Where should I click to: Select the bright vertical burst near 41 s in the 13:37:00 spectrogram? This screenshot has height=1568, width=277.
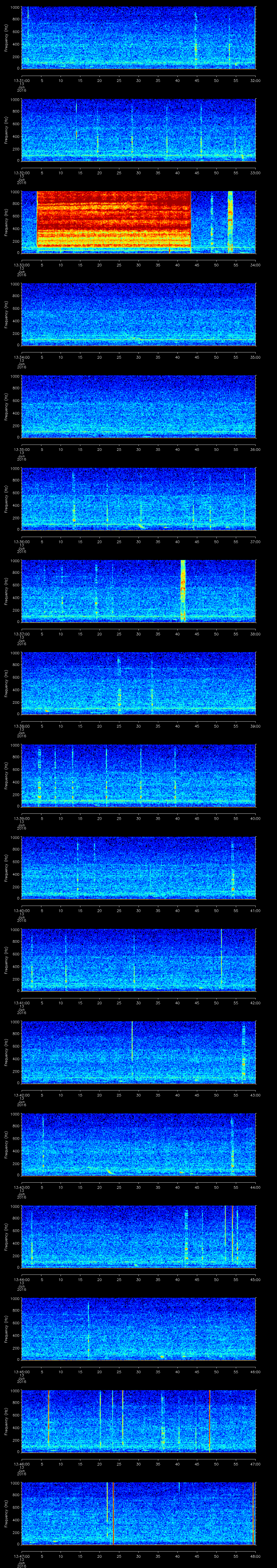[183, 591]
